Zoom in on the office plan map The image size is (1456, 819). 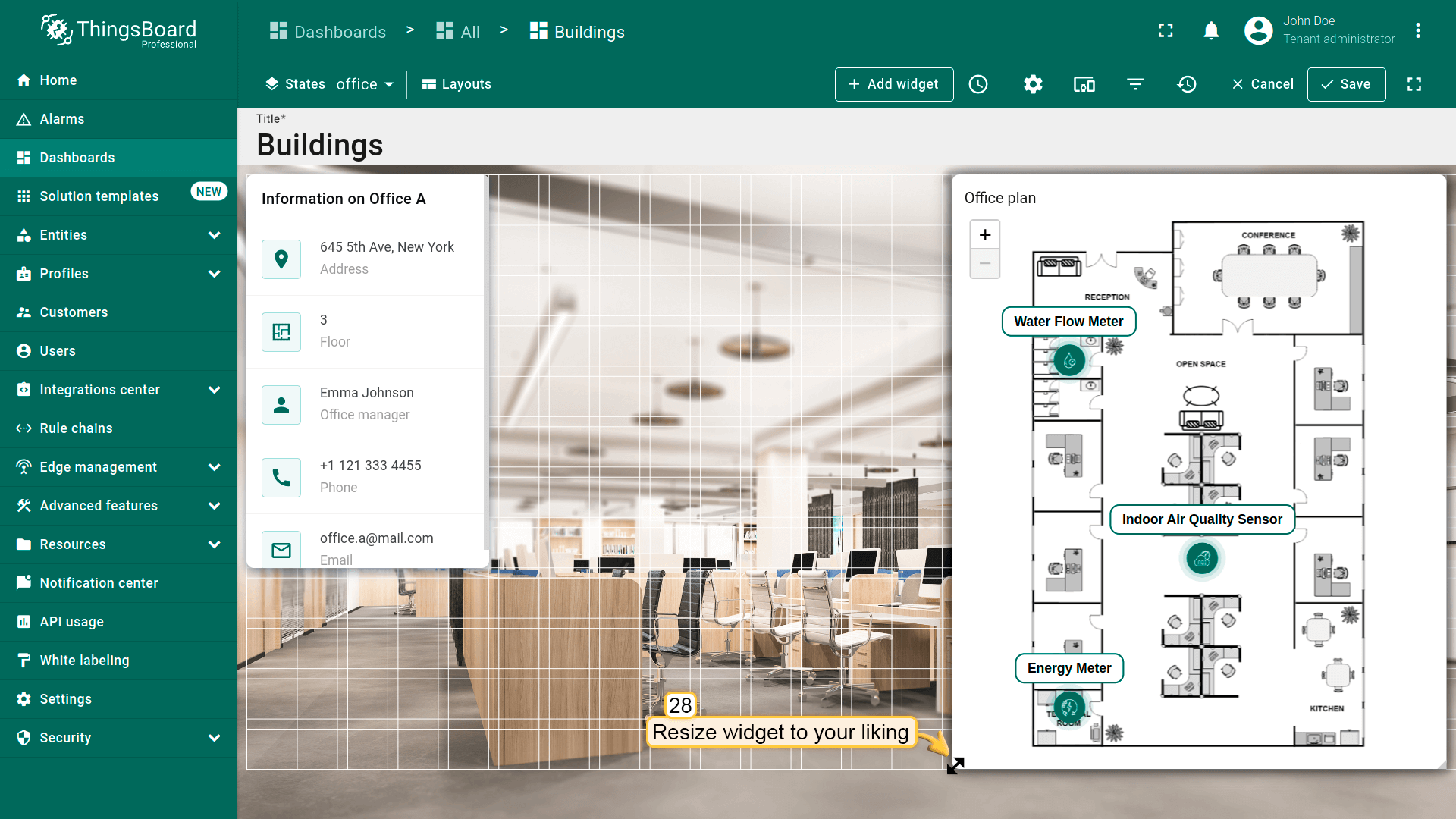tap(984, 235)
